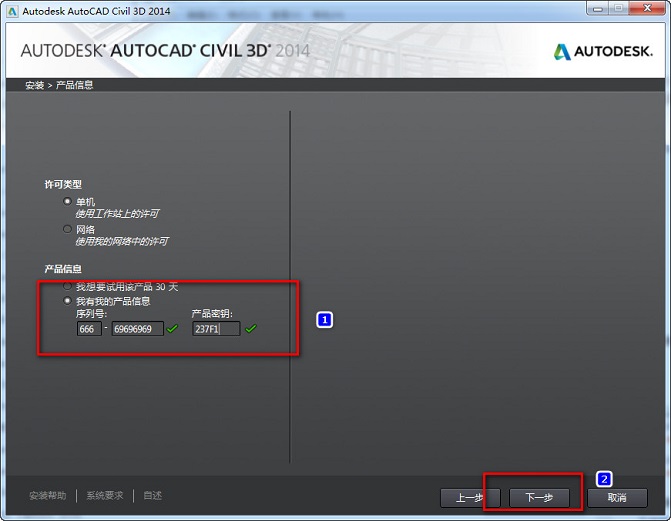Viewport: 671px width, 521px height.
Task: Click the product key field containing 237F1
Action: click(216, 329)
